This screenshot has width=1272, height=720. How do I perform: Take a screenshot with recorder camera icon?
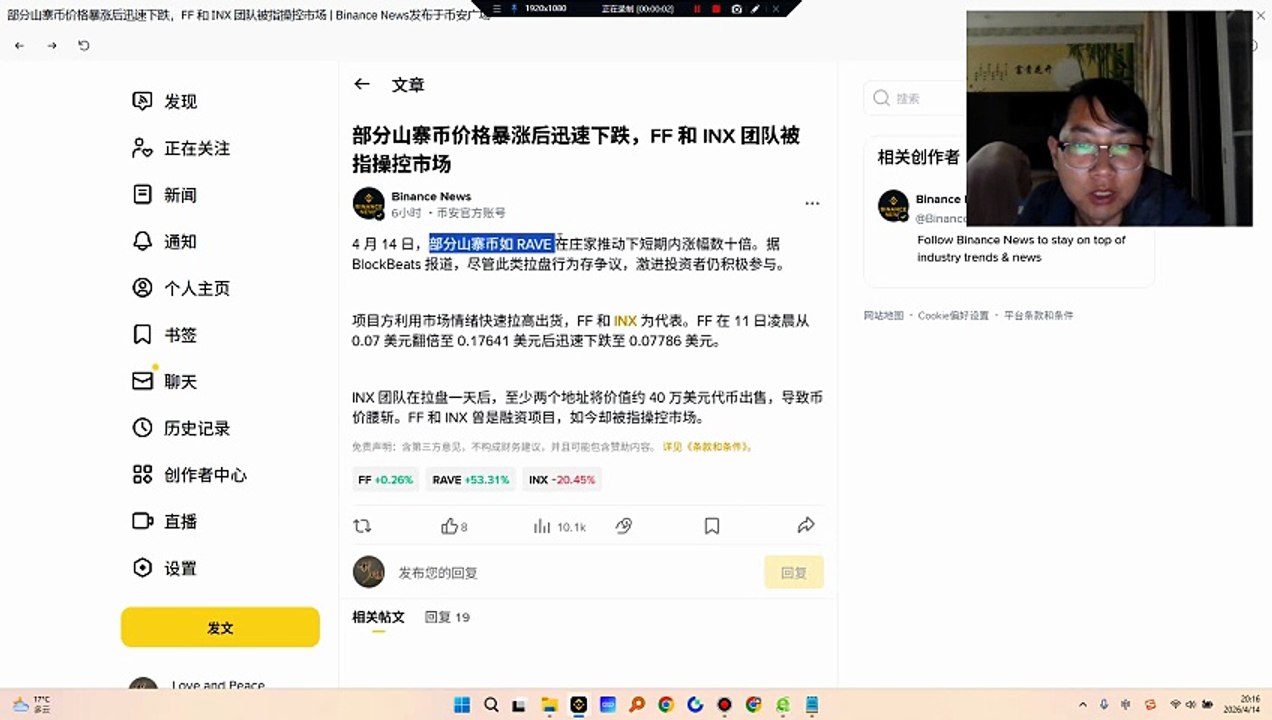tap(737, 8)
